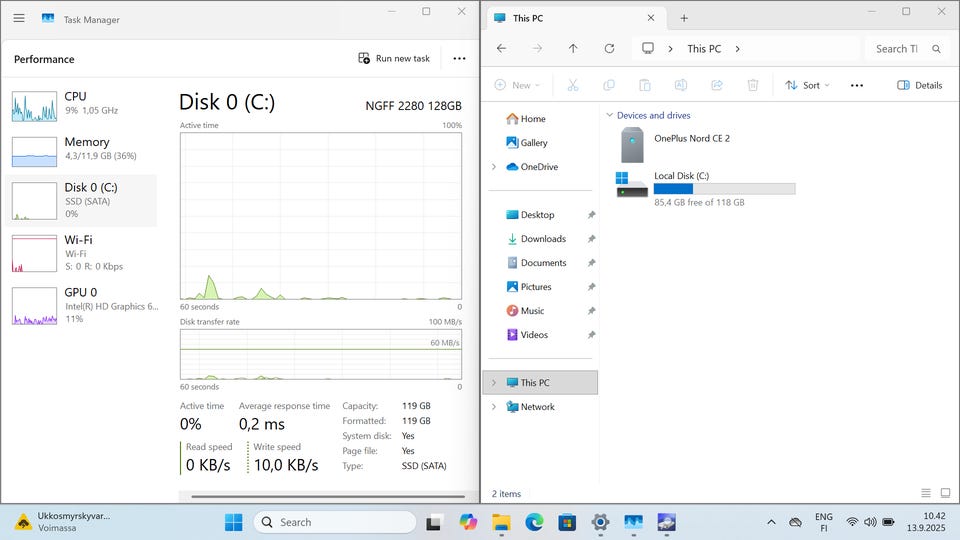Open Task Manager hamburger navigation menu

pyautogui.click(x=19, y=18)
